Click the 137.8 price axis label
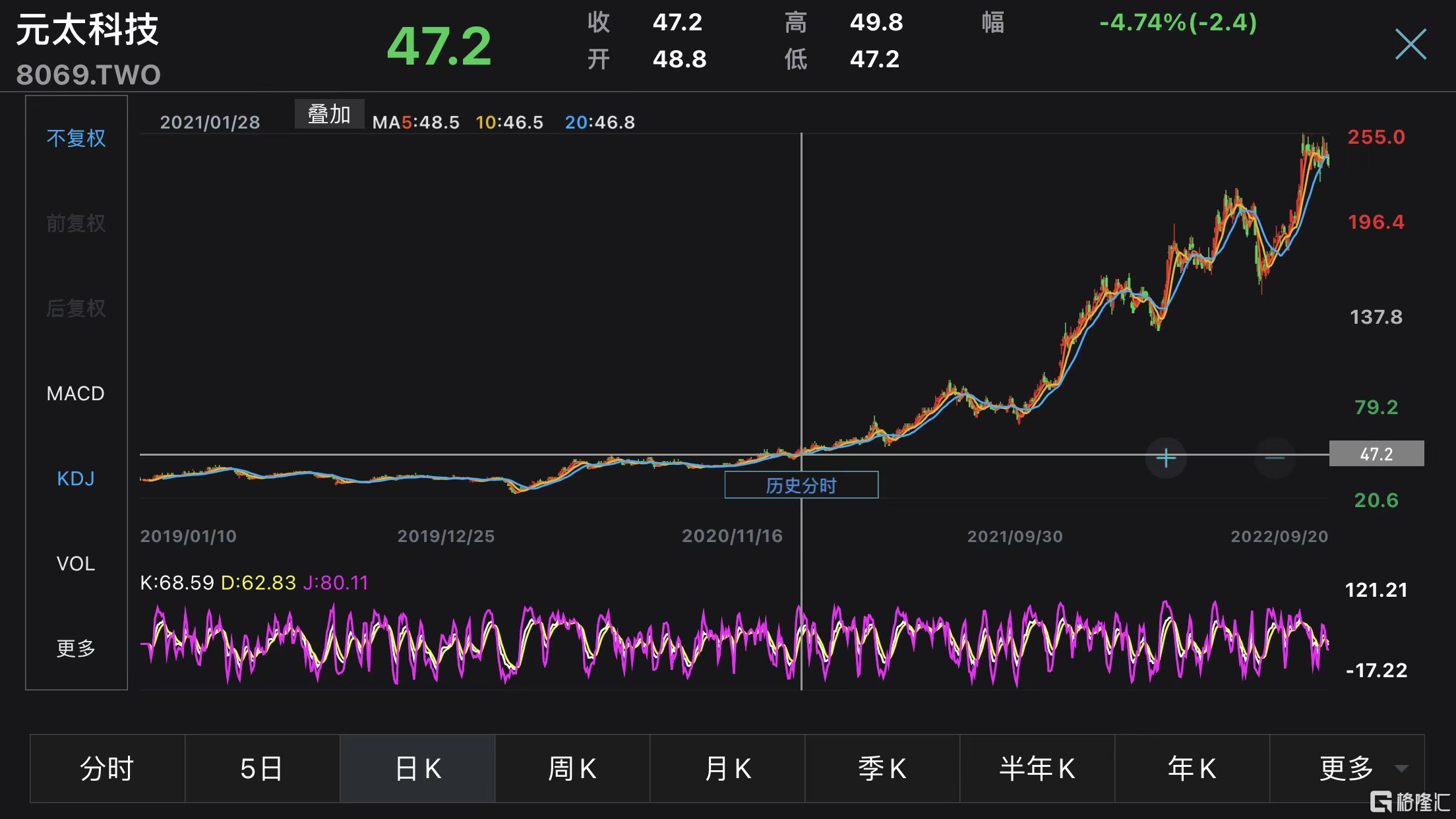This screenshot has height=819, width=1456. 1376,317
